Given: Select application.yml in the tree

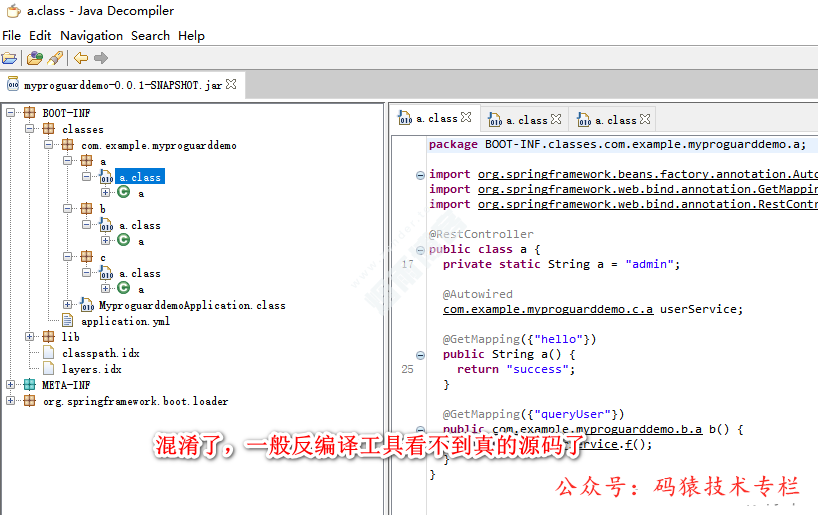Looking at the screenshot, I should point(124,321).
